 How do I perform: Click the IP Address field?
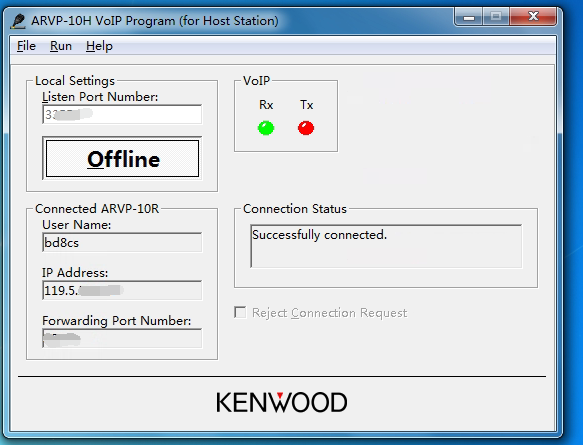tap(122, 290)
